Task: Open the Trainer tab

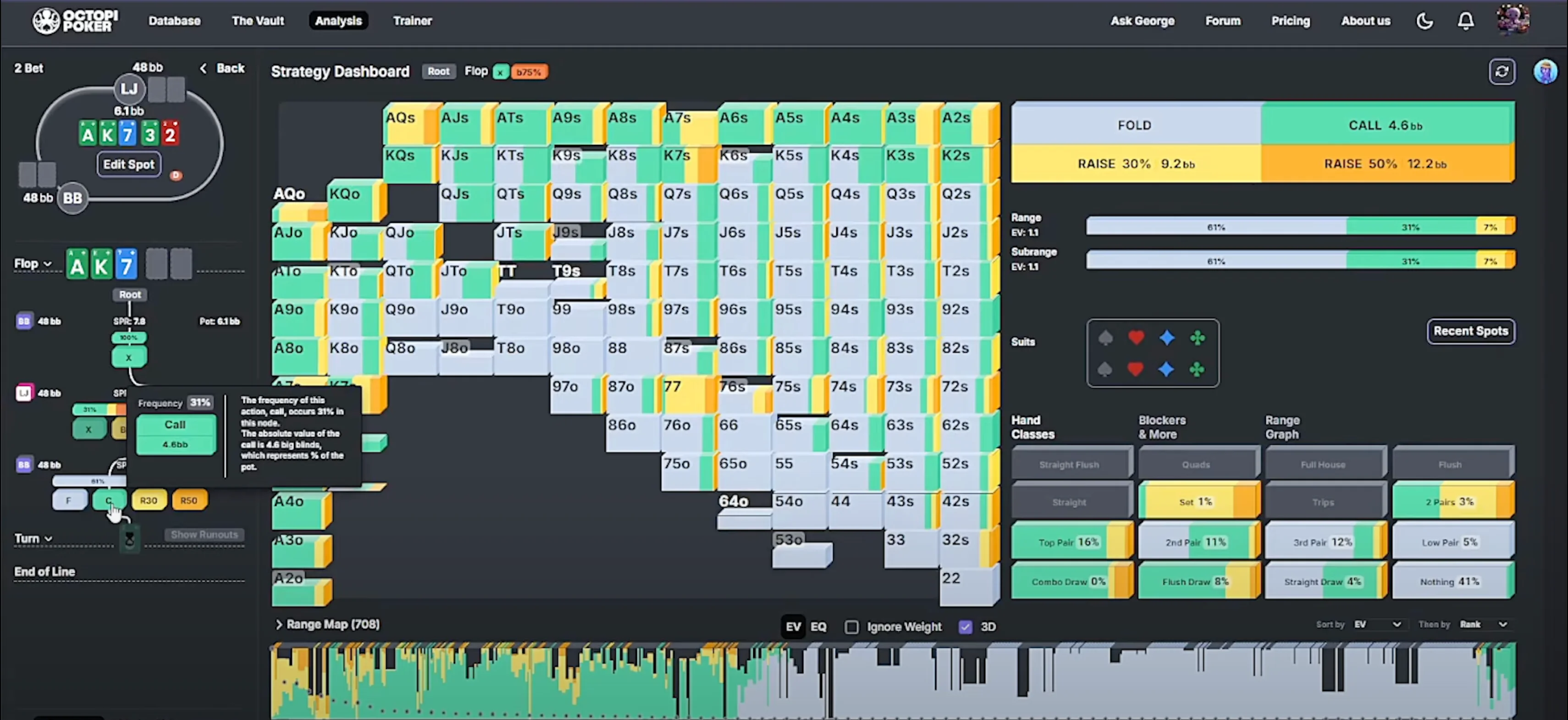Action: (412, 21)
